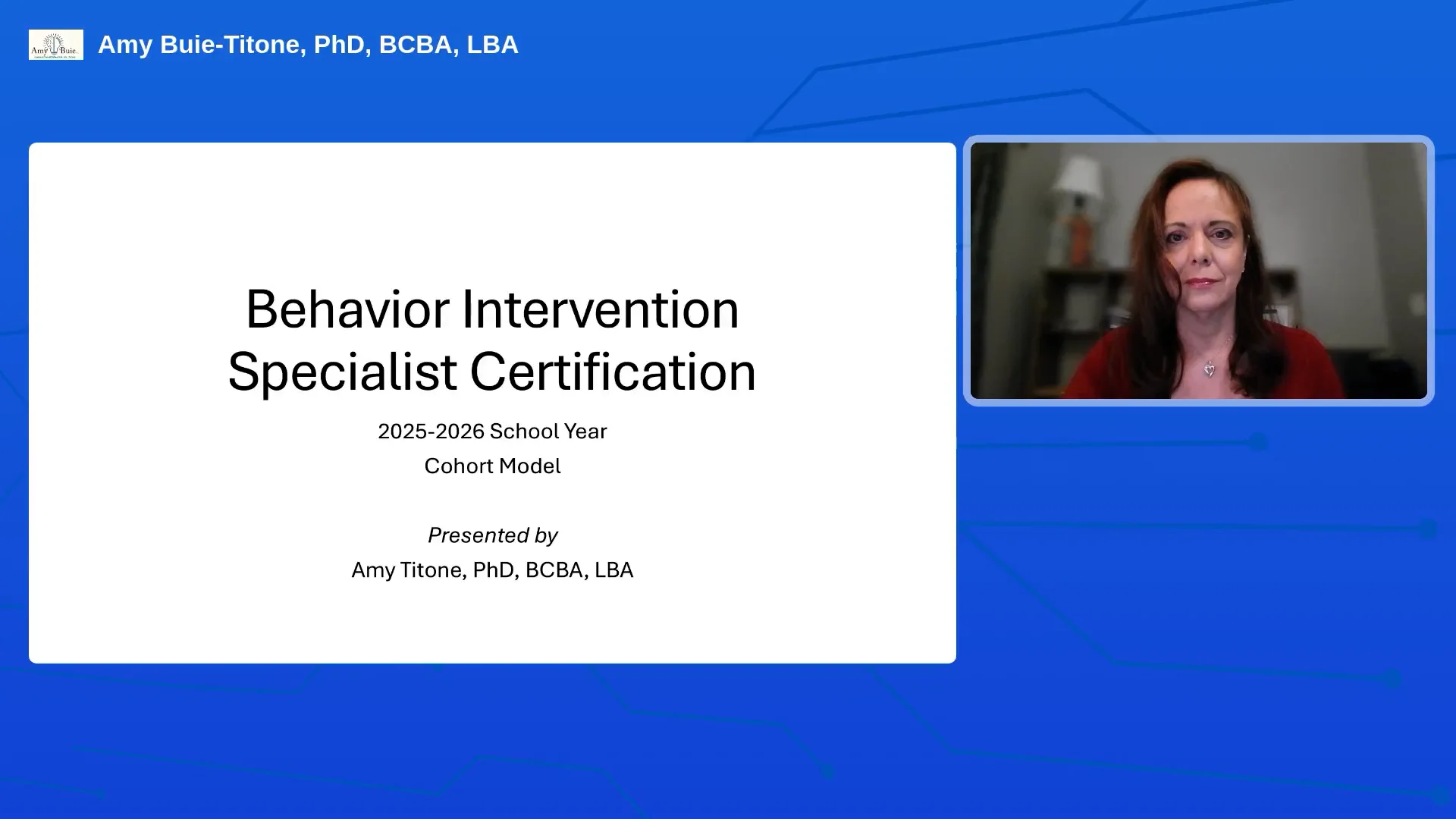Click the presenter webcam video
Viewport: 1456px width, 819px height.
pos(1198,271)
